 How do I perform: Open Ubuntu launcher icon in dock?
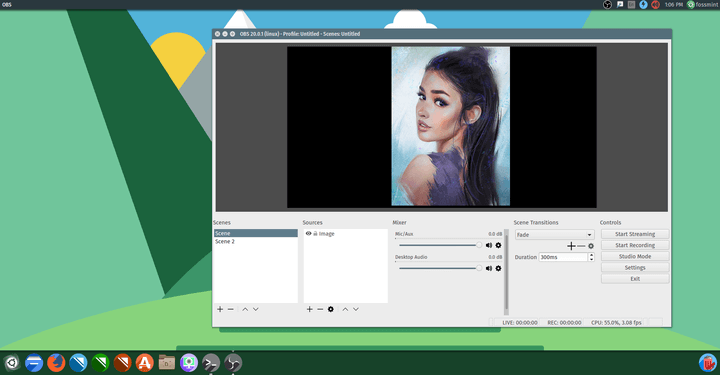(x=11, y=363)
